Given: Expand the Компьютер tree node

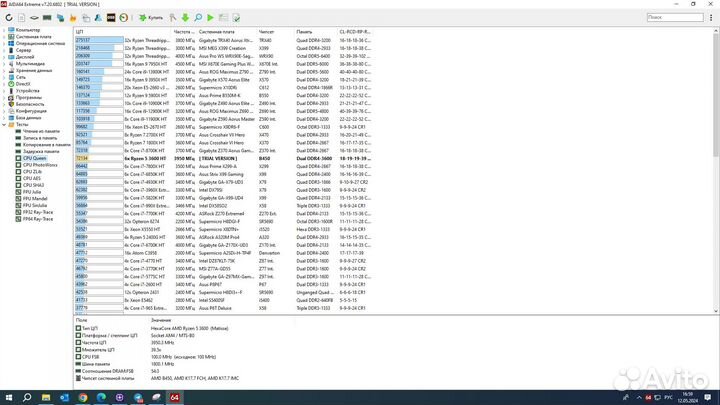Looking at the screenshot, I should pyautogui.click(x=5, y=31).
